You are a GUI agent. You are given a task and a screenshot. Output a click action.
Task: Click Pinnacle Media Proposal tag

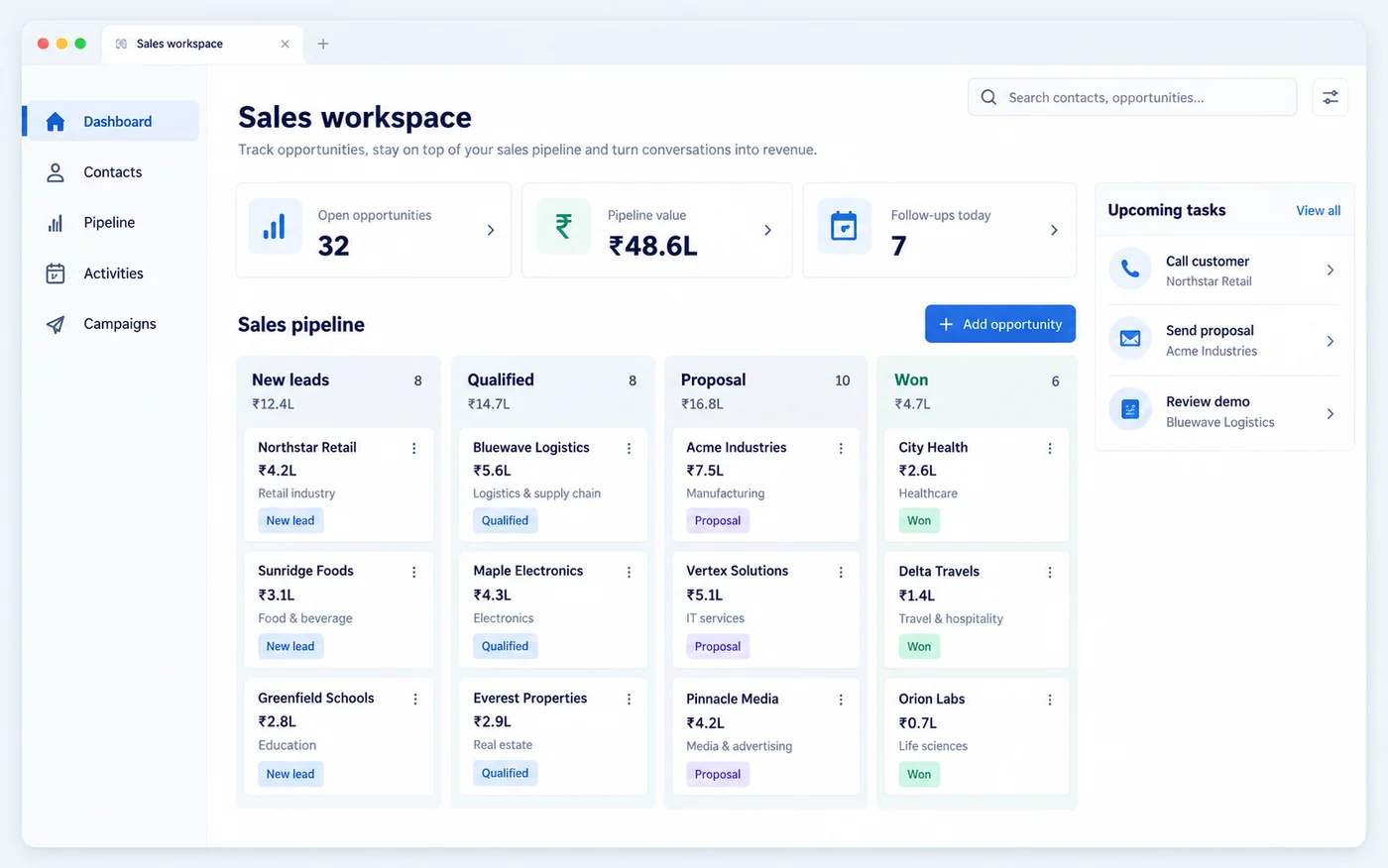[718, 774]
